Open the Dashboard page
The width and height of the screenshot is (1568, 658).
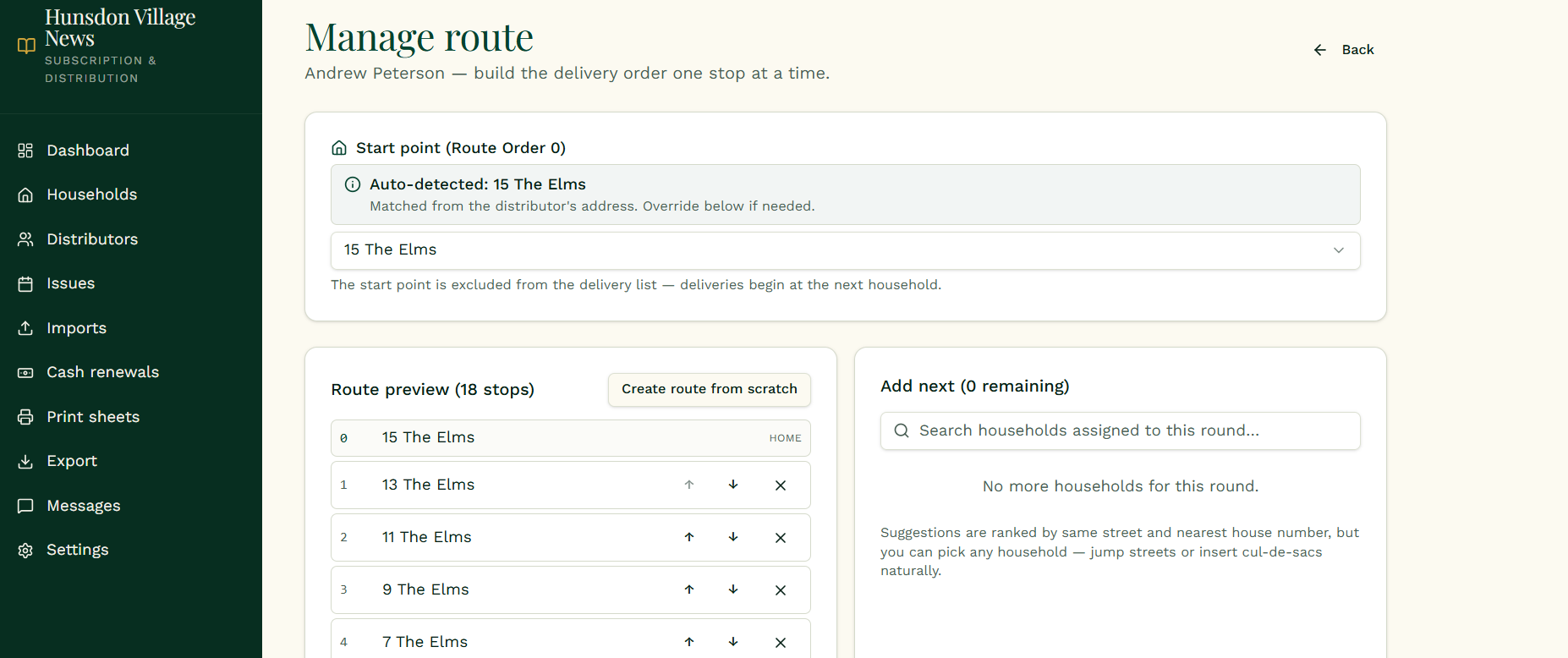point(88,151)
